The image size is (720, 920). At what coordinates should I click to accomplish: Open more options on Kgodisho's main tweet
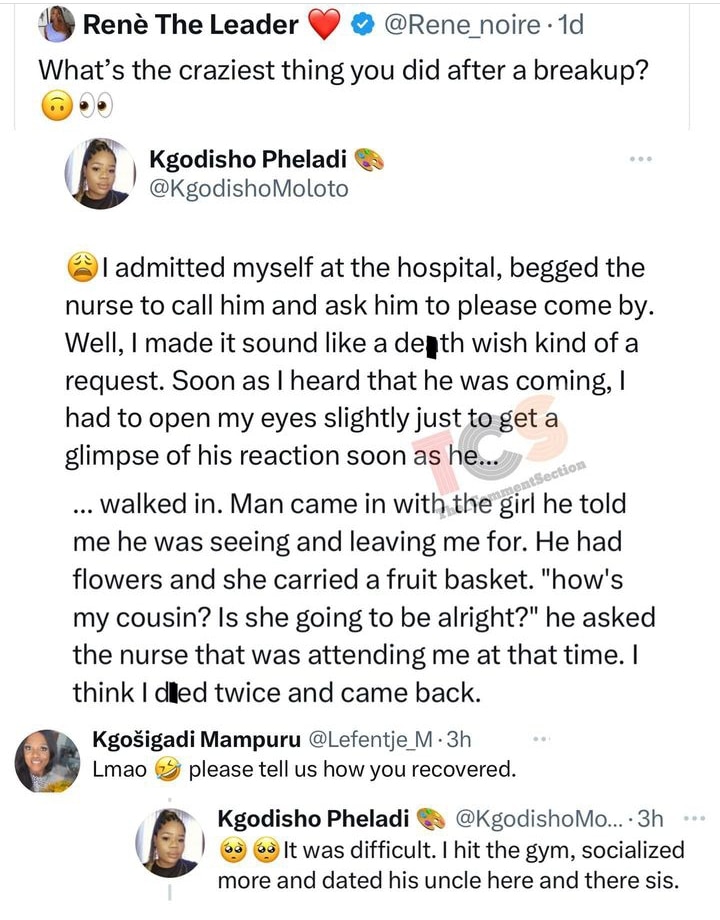coord(641,159)
